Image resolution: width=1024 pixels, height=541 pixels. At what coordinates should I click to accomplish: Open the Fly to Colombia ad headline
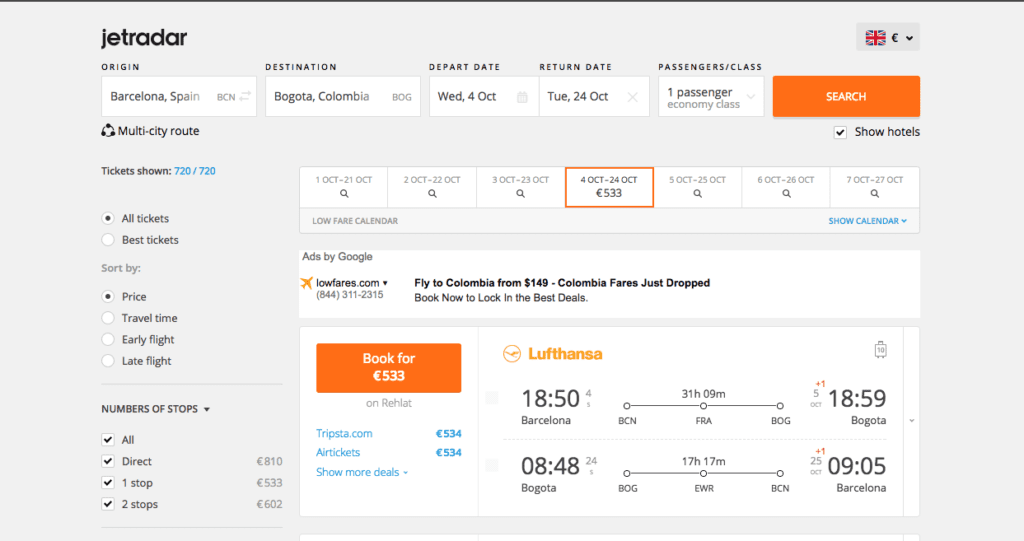(562, 283)
